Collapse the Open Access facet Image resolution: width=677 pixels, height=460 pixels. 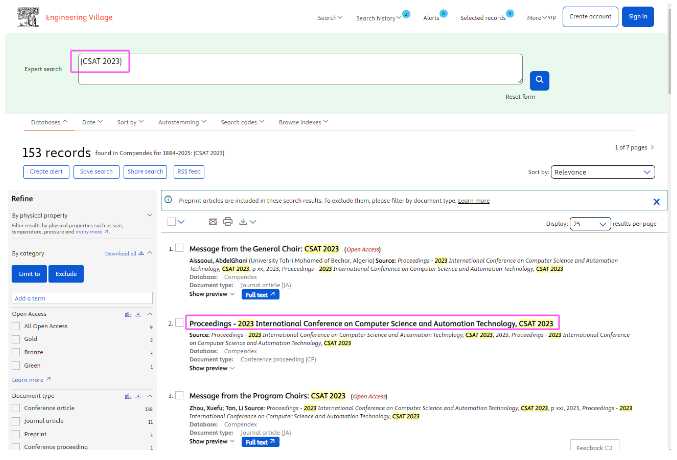[150, 314]
